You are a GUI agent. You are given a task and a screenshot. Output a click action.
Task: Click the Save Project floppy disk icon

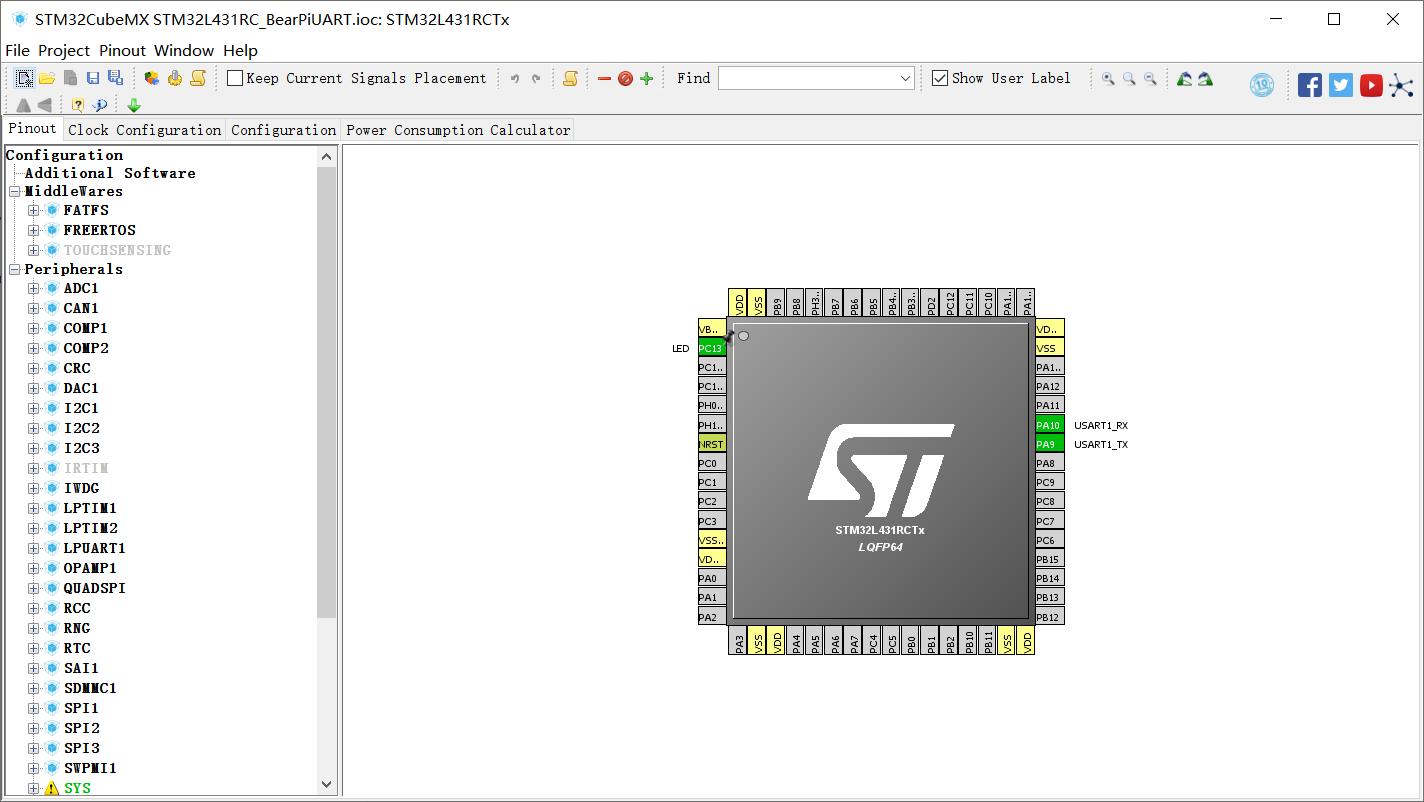92,78
